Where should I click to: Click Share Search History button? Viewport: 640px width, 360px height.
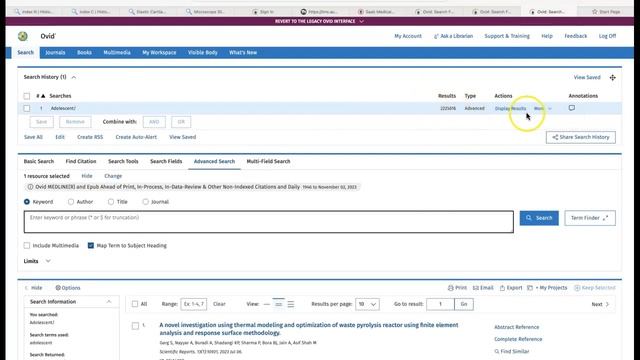(580, 137)
